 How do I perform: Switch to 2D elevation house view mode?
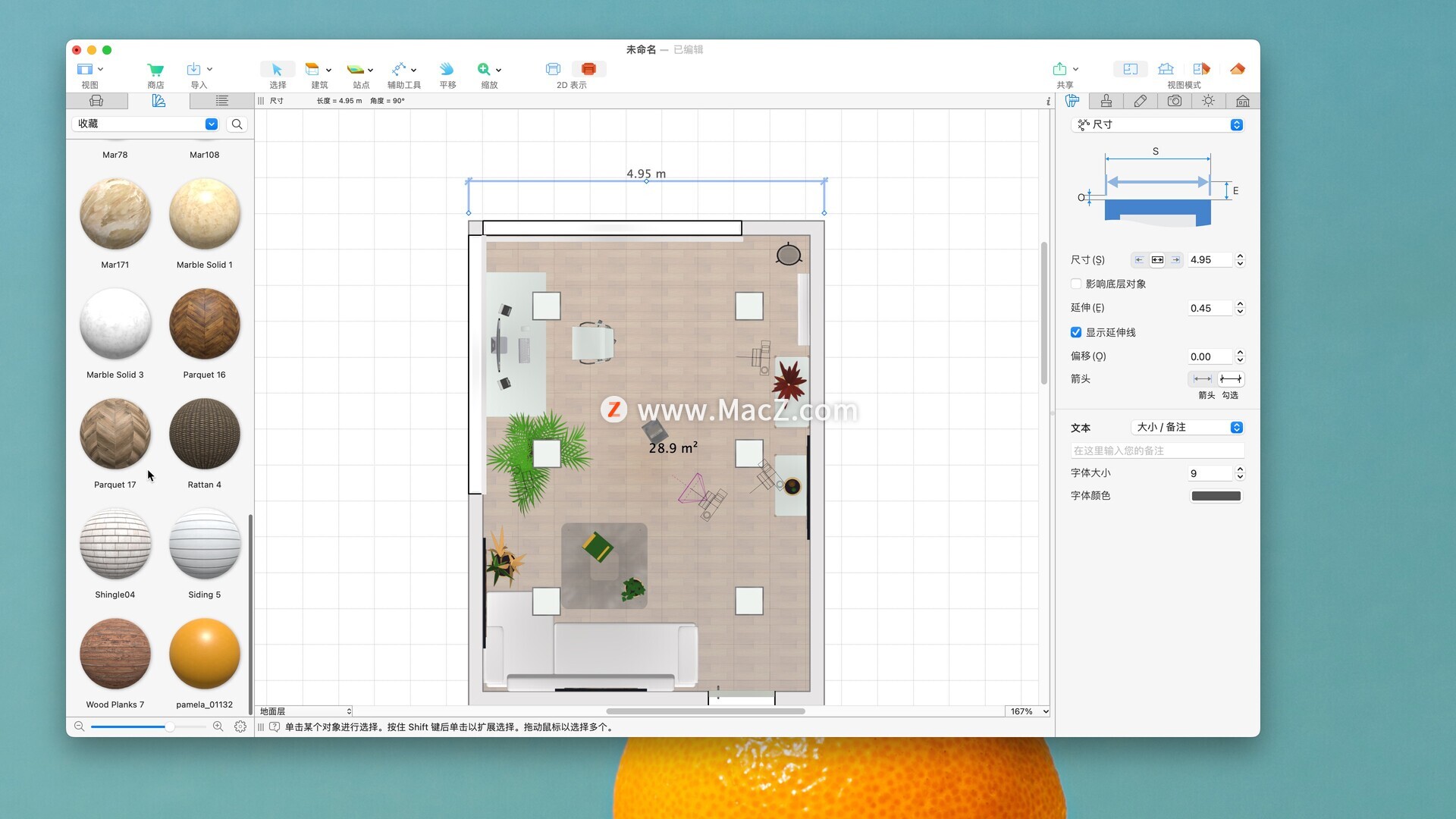pos(1166,69)
